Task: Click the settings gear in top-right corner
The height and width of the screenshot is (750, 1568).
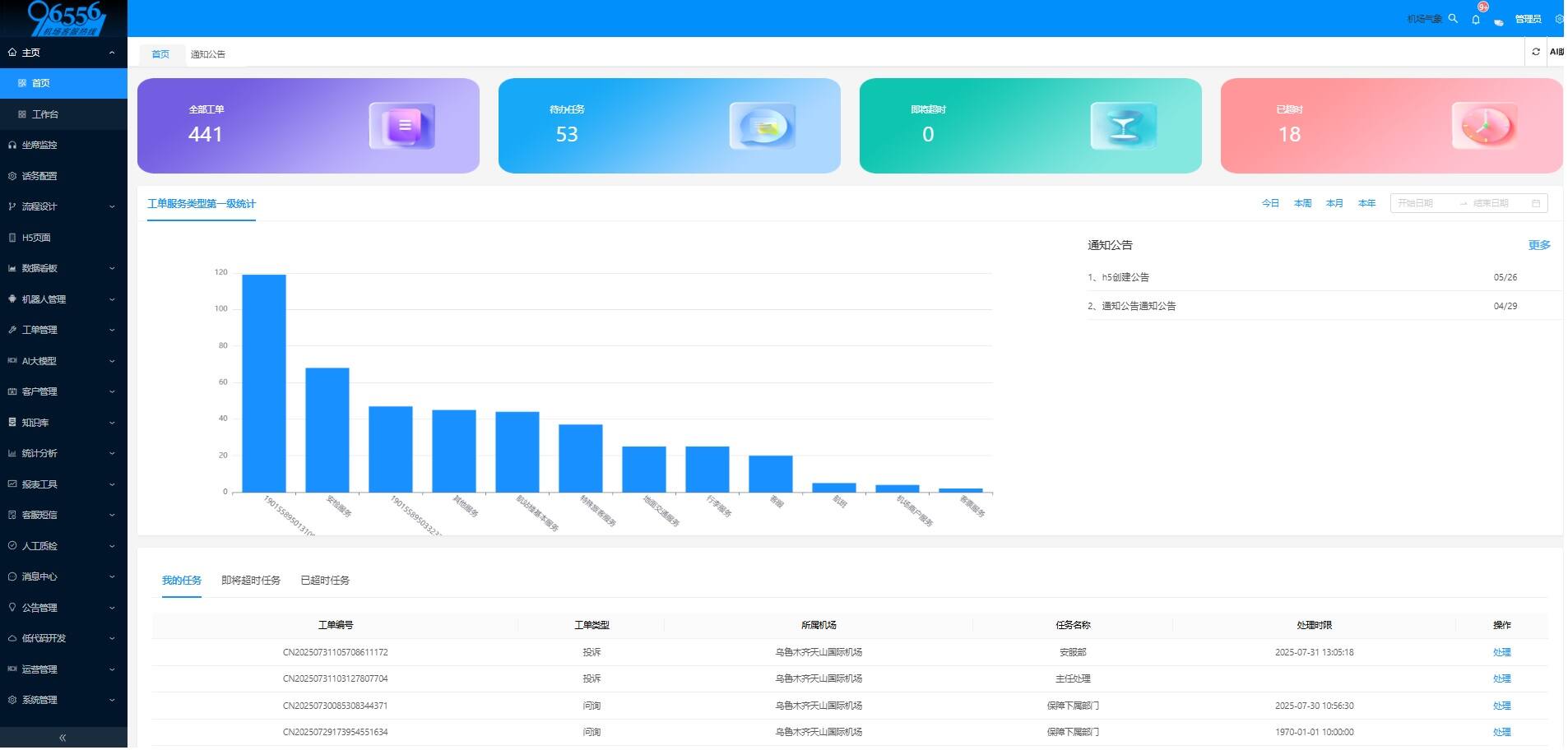Action: [1558, 19]
